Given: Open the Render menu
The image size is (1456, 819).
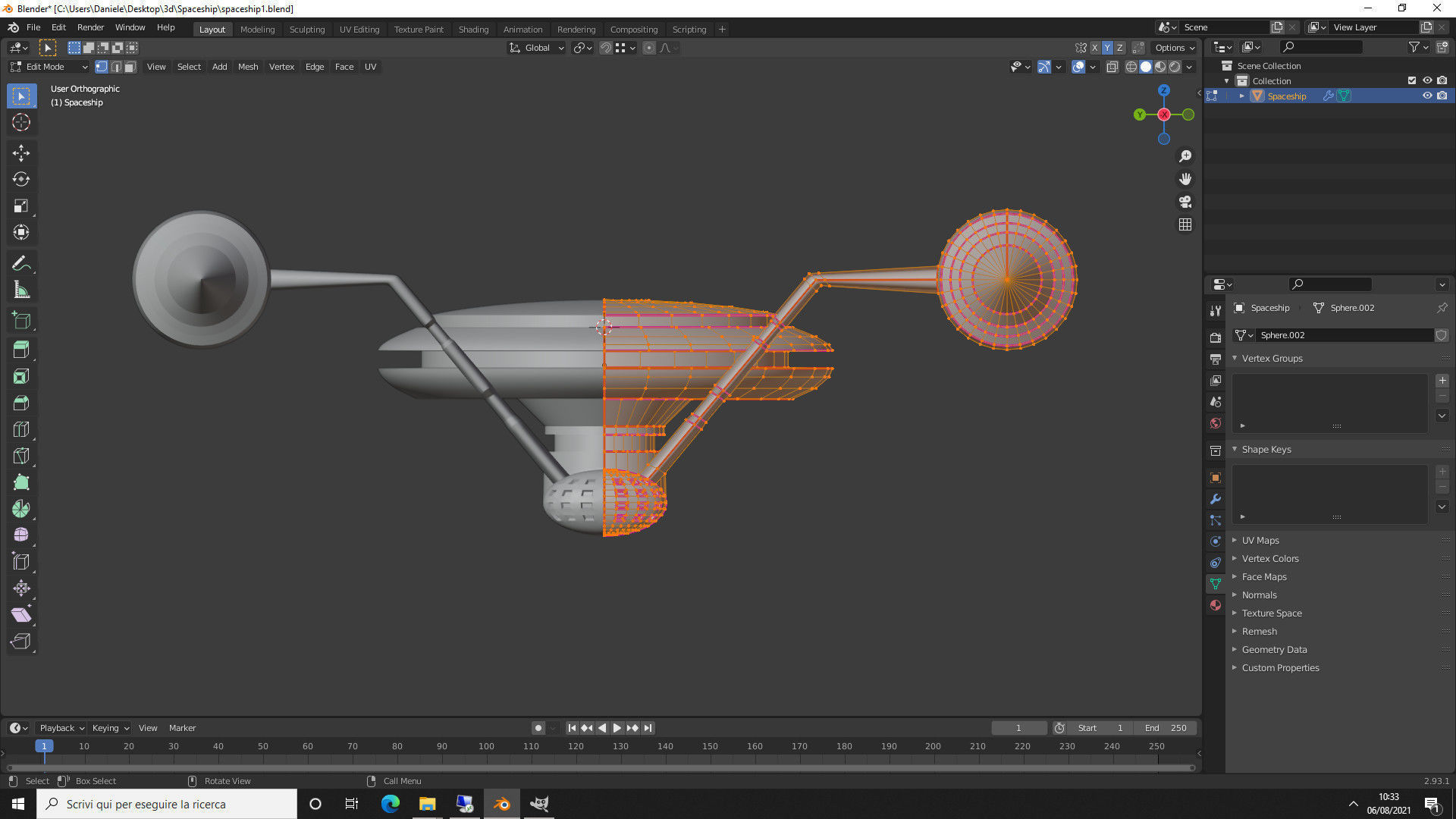Looking at the screenshot, I should [90, 27].
